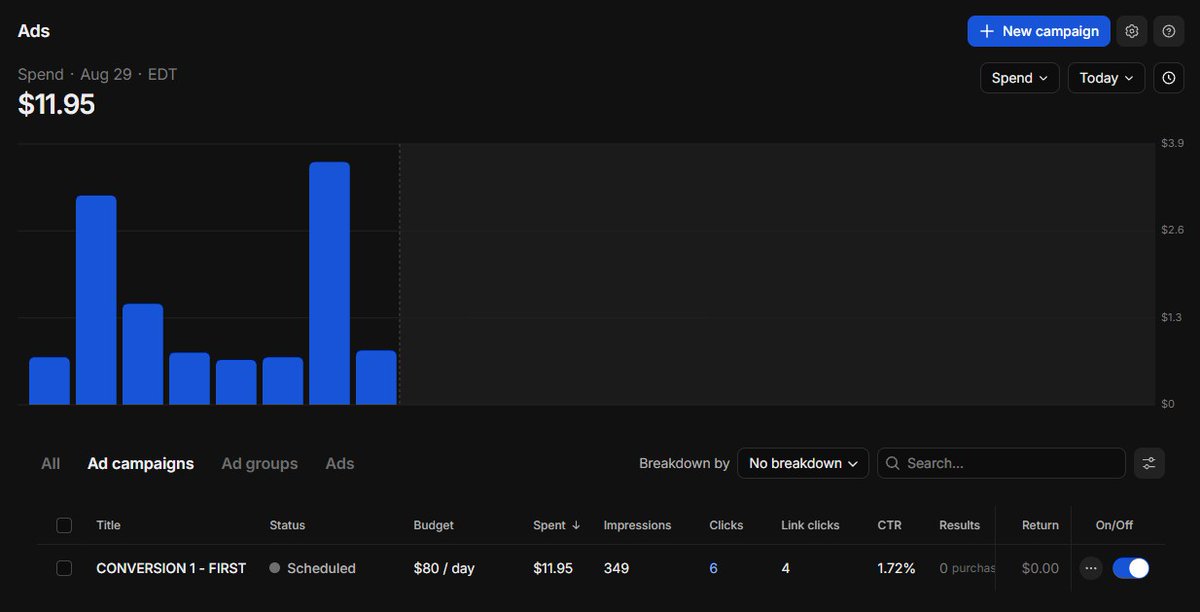
Task: Expand the No breakdown dropdown
Action: [x=803, y=463]
